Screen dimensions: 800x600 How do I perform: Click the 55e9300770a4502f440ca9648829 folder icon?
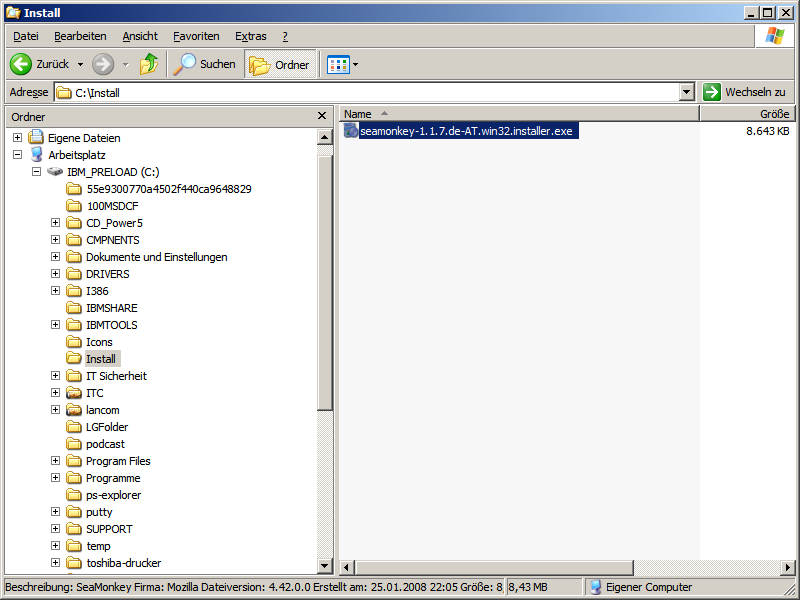[74, 189]
